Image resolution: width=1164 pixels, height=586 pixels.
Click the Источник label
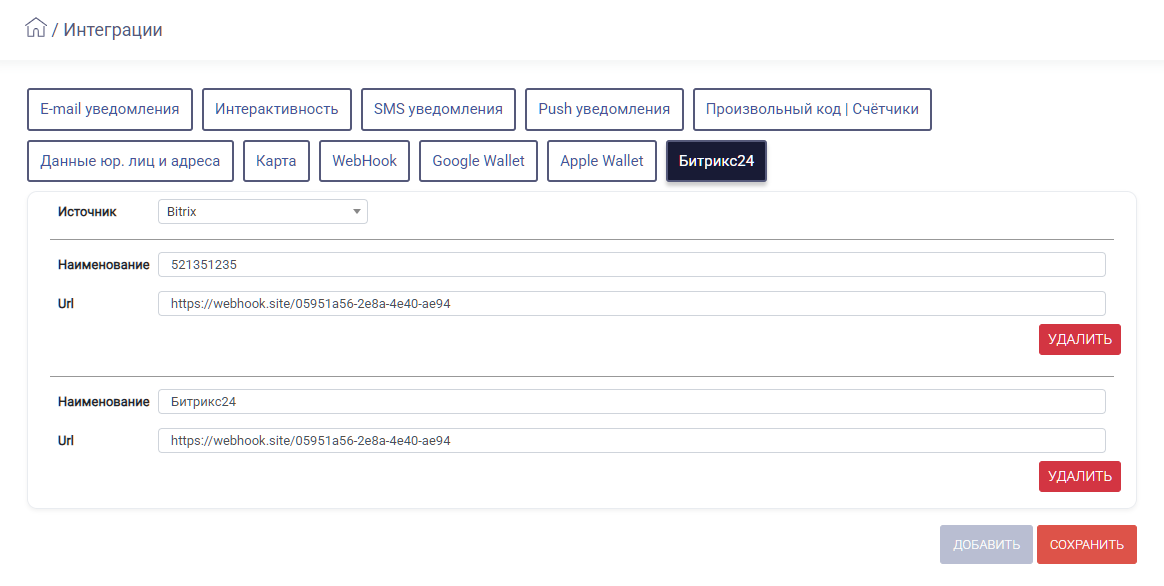point(87,212)
